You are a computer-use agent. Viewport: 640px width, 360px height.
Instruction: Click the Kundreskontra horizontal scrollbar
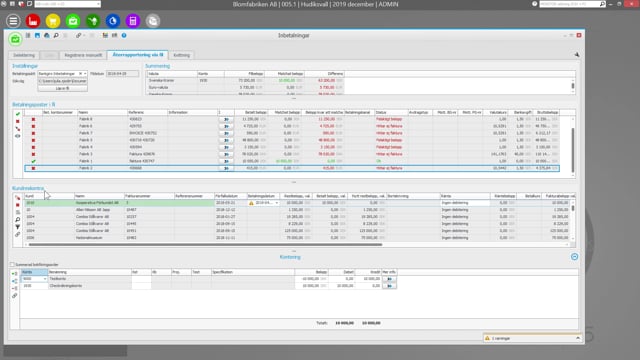(205, 244)
